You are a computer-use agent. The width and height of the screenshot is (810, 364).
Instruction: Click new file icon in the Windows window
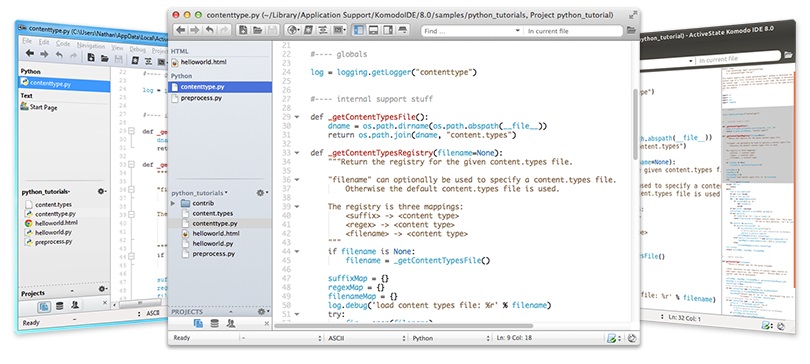90,57
